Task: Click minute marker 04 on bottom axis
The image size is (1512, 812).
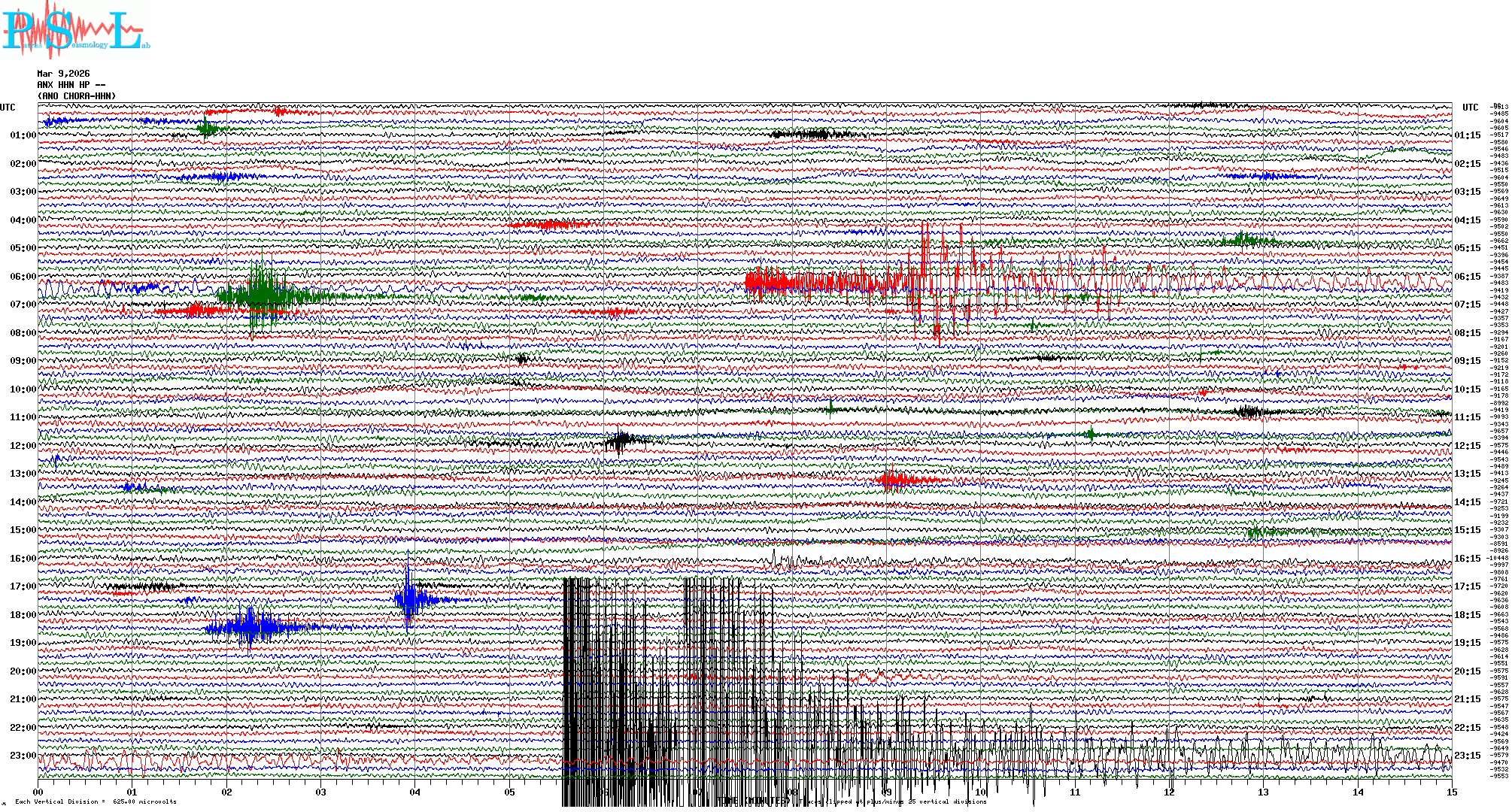Action: (x=415, y=792)
